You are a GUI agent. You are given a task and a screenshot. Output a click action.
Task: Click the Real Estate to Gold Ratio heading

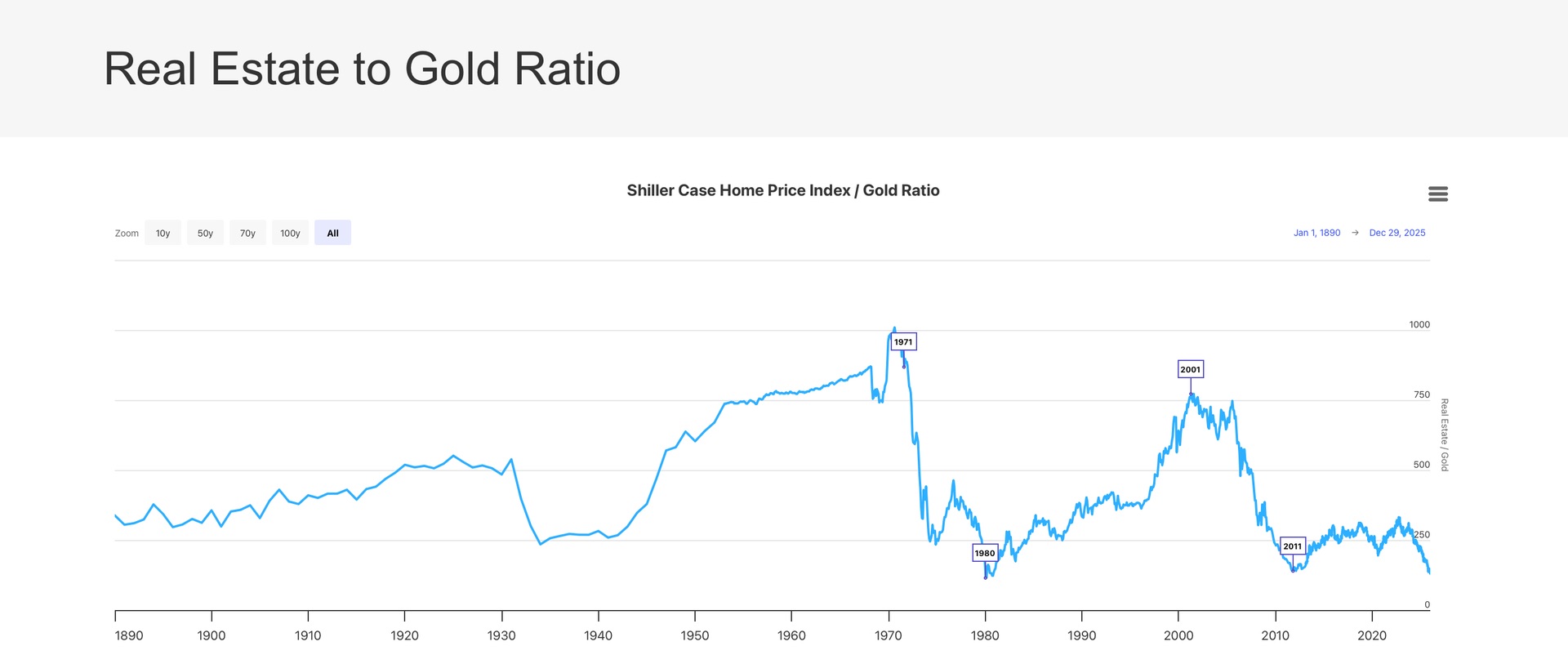362,69
